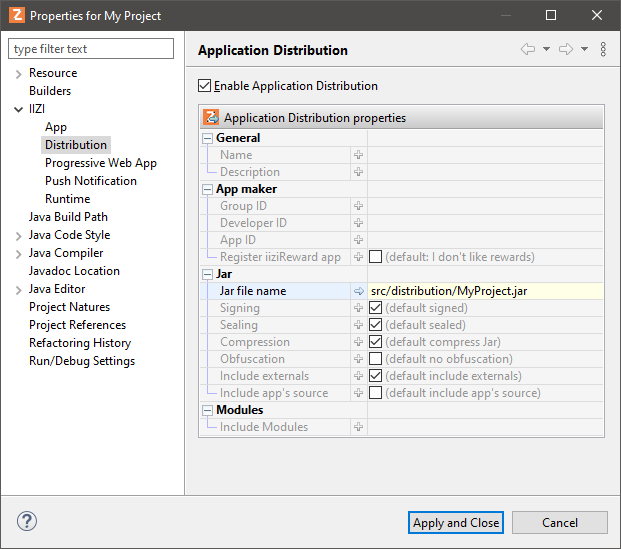Screen dimensions: 621x549
Task: Toggle the Signing checkbox
Action: [375, 308]
